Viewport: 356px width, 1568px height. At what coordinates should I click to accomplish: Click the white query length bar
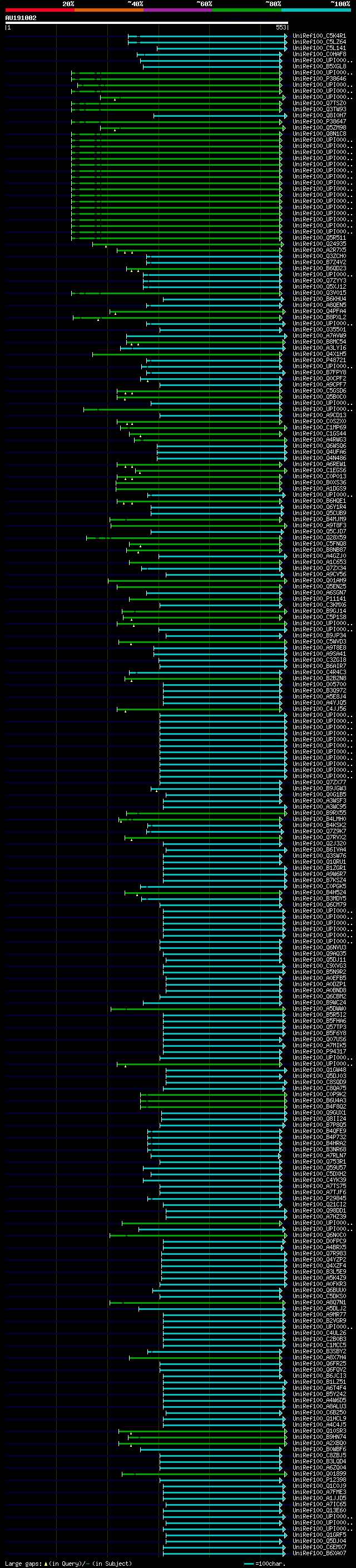click(147, 22)
